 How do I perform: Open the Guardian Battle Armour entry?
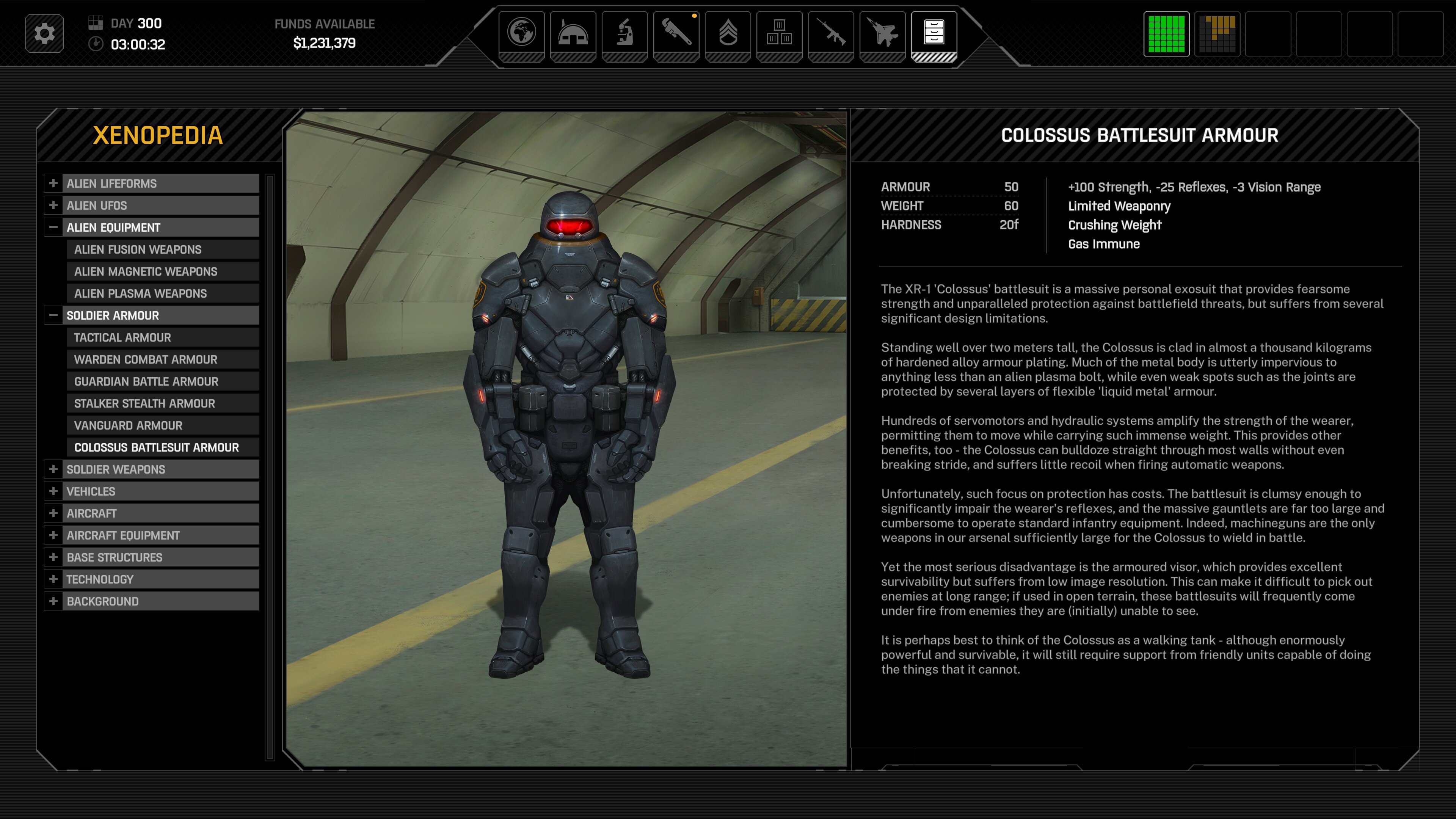[x=146, y=381]
